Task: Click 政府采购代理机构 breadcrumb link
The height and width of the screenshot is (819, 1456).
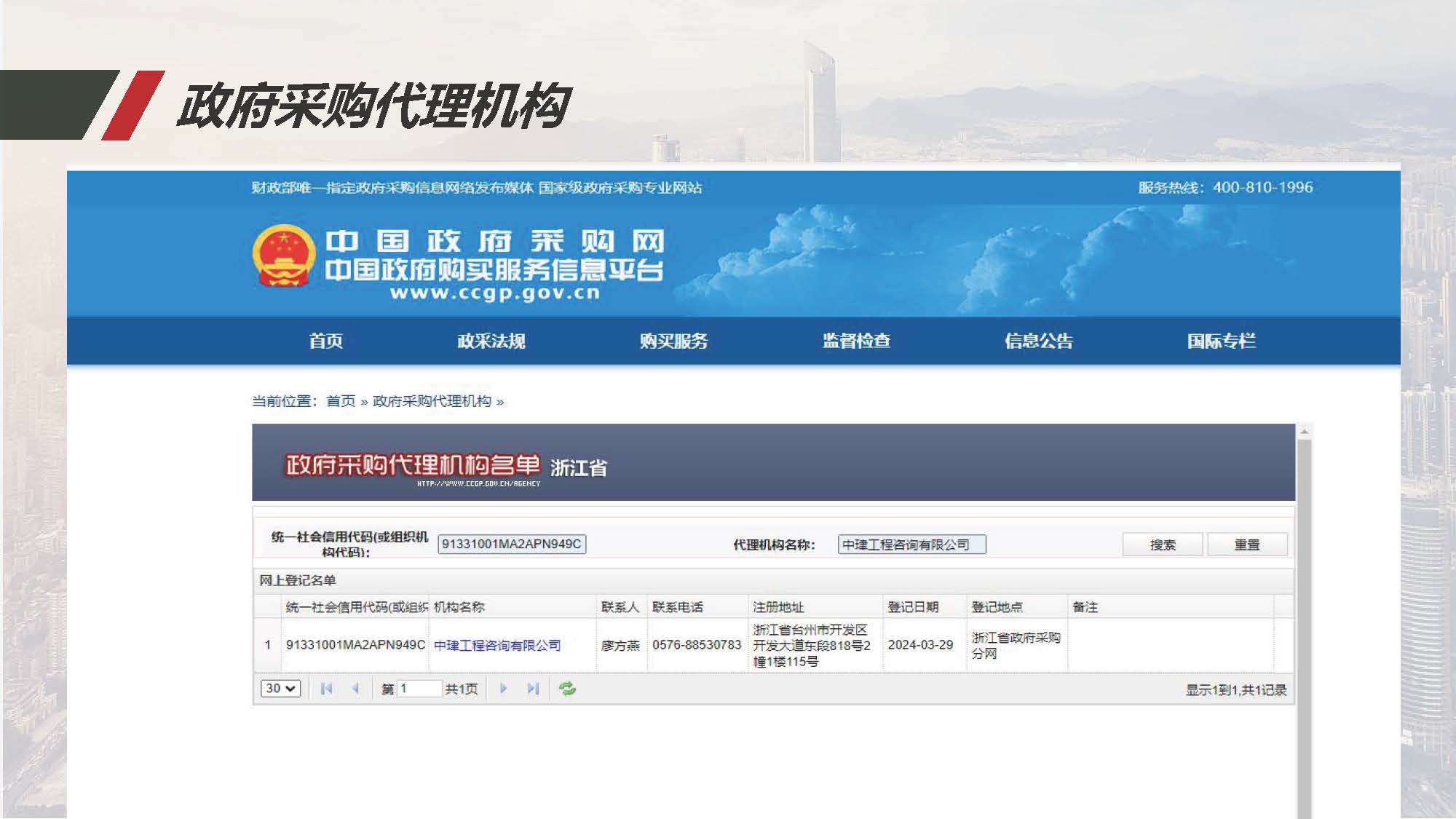Action: (x=432, y=401)
